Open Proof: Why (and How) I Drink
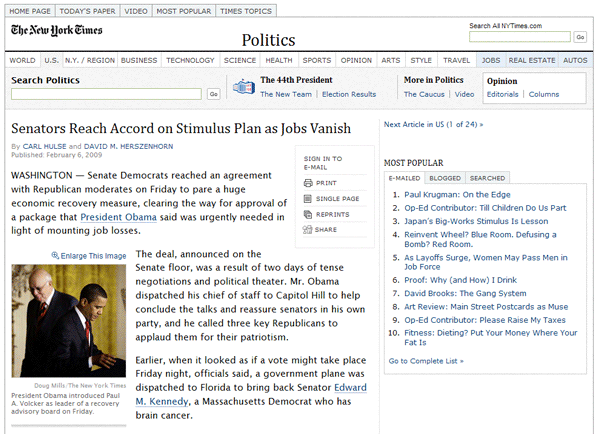The height and width of the screenshot is (434, 600). click(460, 280)
